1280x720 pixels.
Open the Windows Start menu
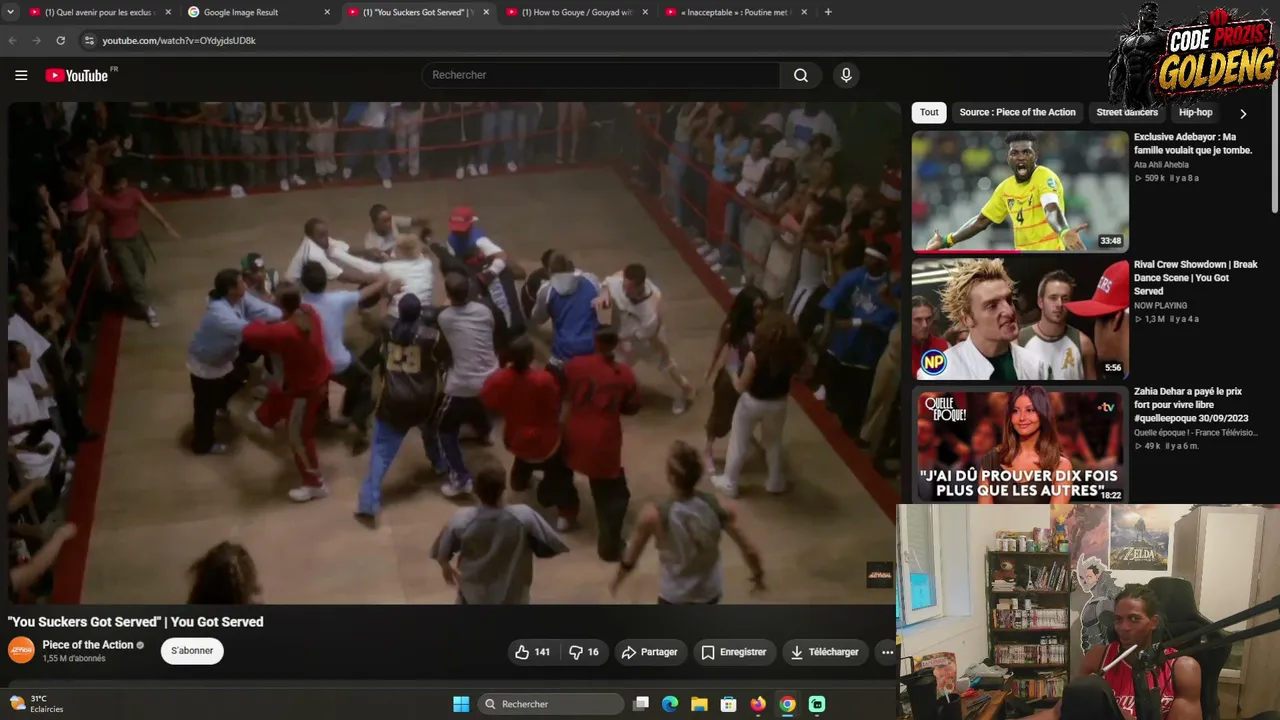point(461,704)
